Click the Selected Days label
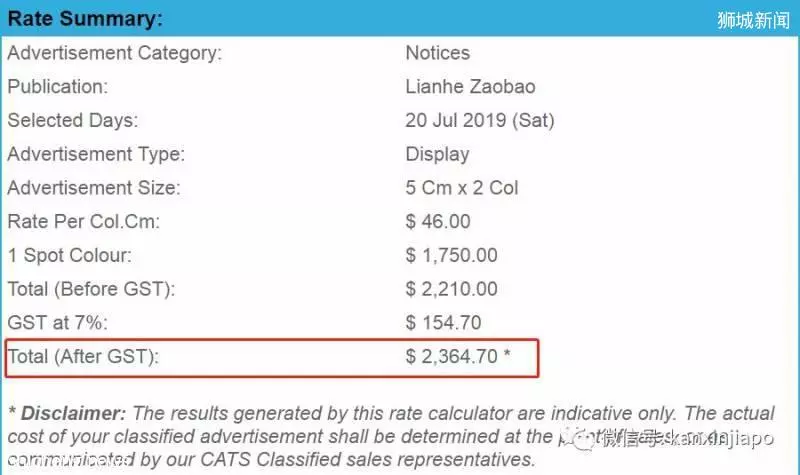Screen dimensions: 800x475 tap(72, 120)
